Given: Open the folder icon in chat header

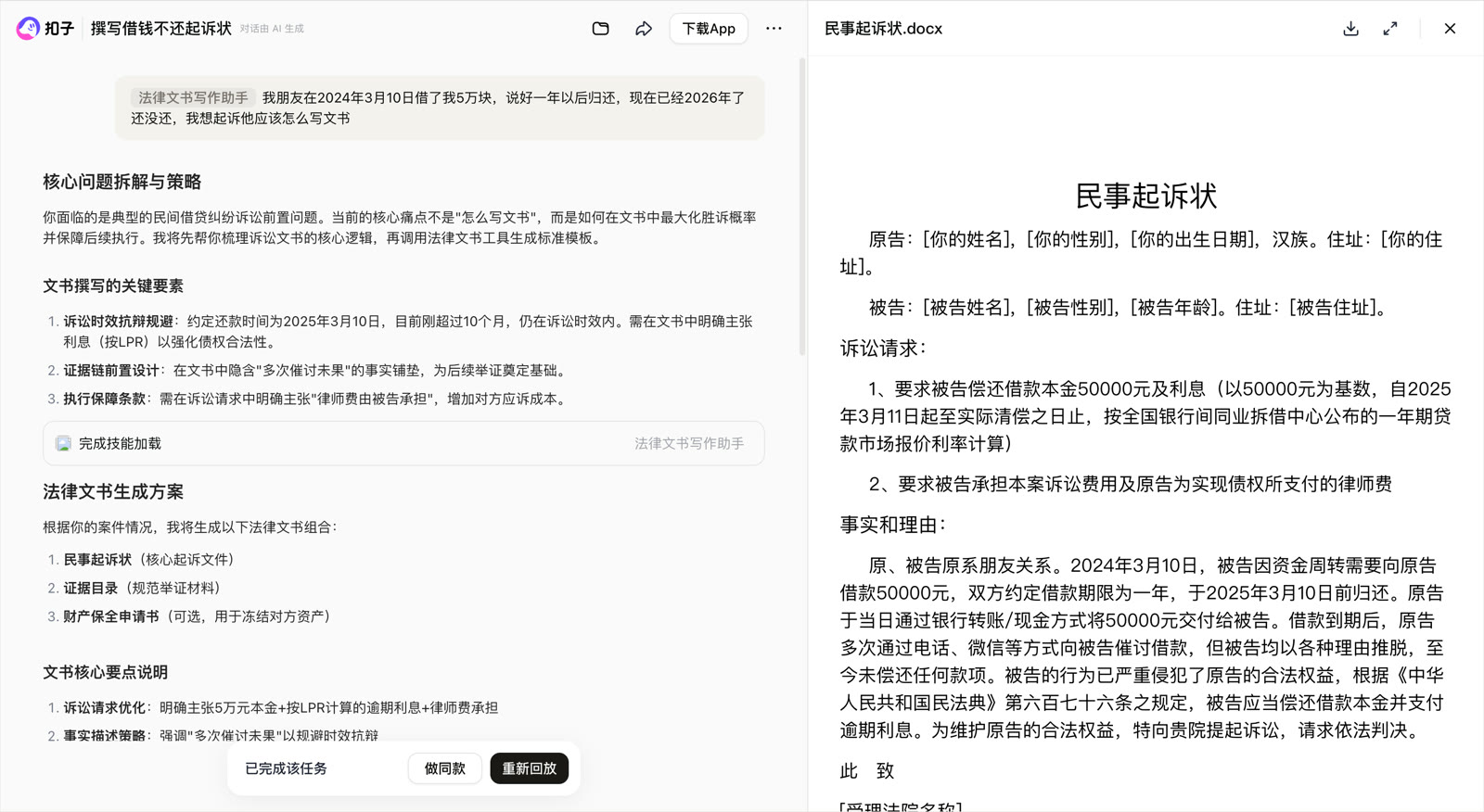Looking at the screenshot, I should tap(601, 29).
